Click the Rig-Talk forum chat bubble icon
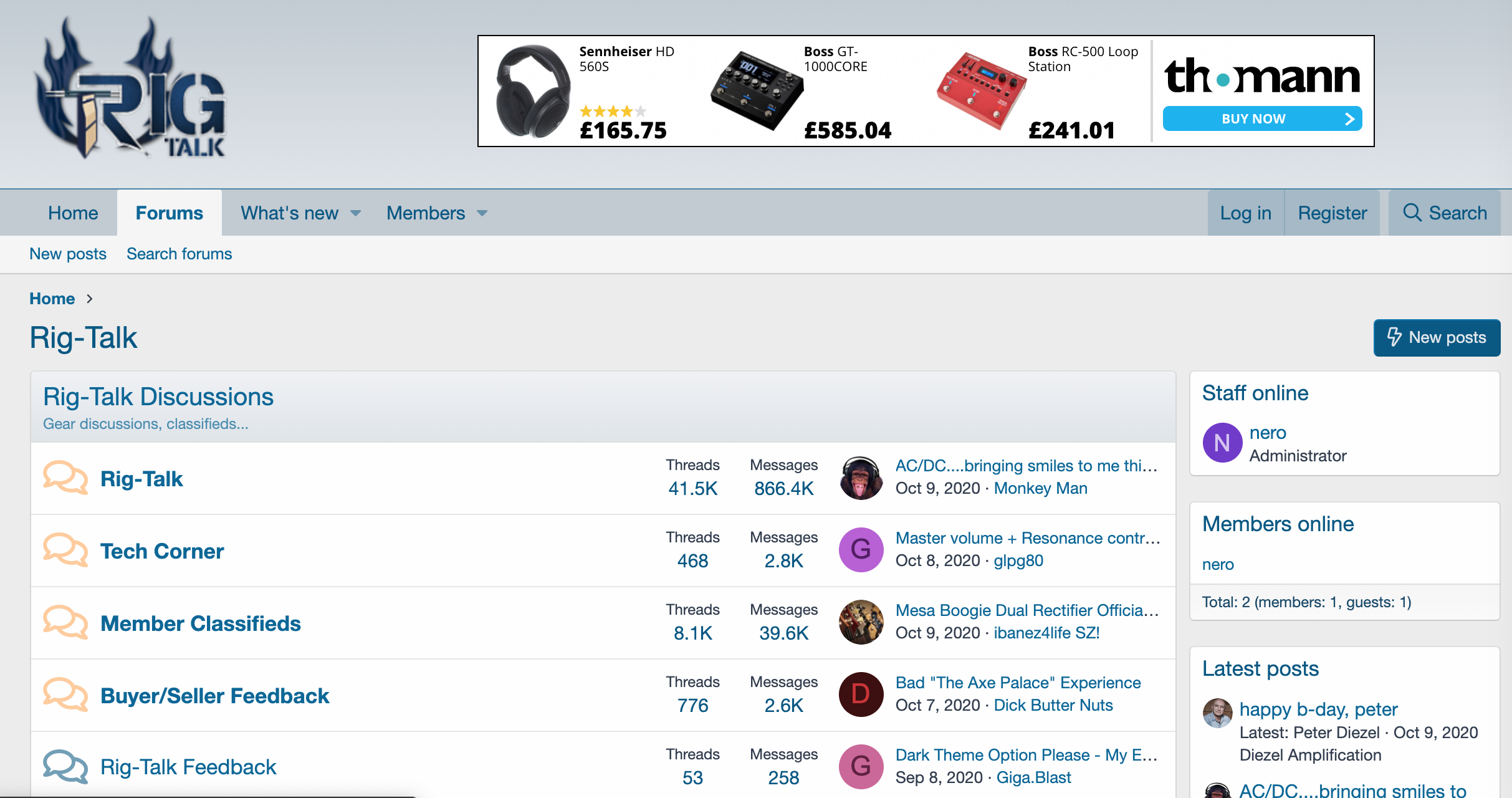 [x=65, y=478]
